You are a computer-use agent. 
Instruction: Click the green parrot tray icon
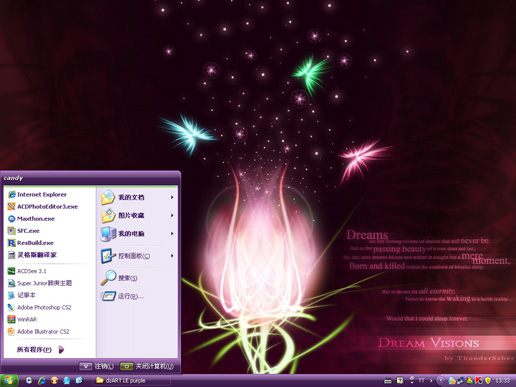pyautogui.click(x=470, y=381)
